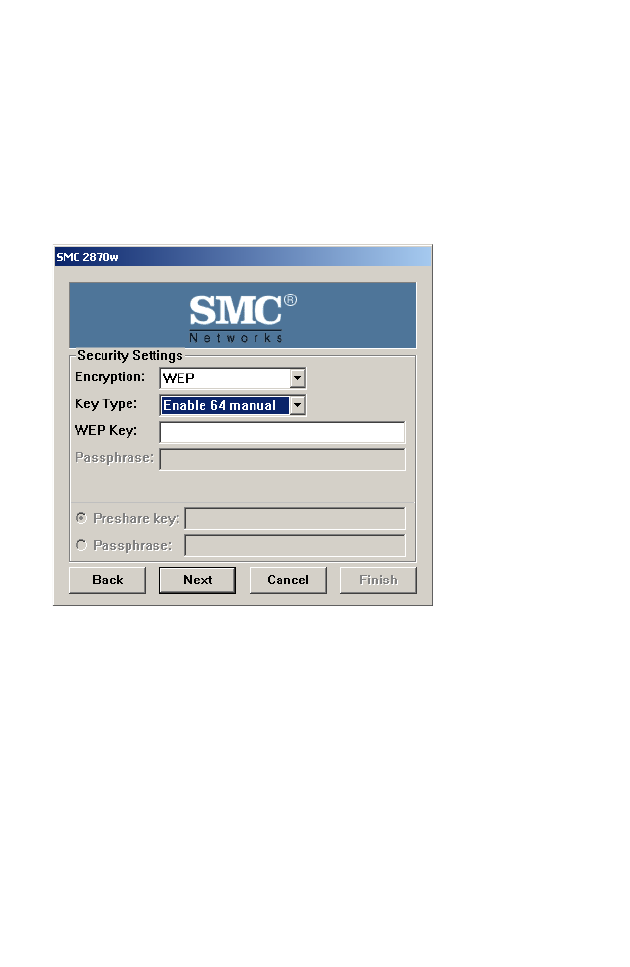
Task: Cancel the setup wizard
Action: [288, 580]
